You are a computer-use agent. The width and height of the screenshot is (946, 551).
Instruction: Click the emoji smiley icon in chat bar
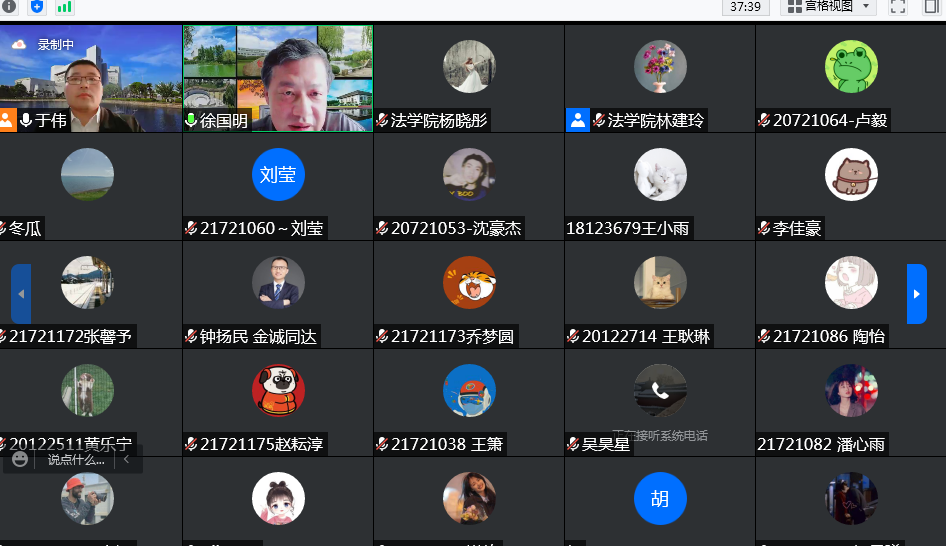click(x=20, y=460)
